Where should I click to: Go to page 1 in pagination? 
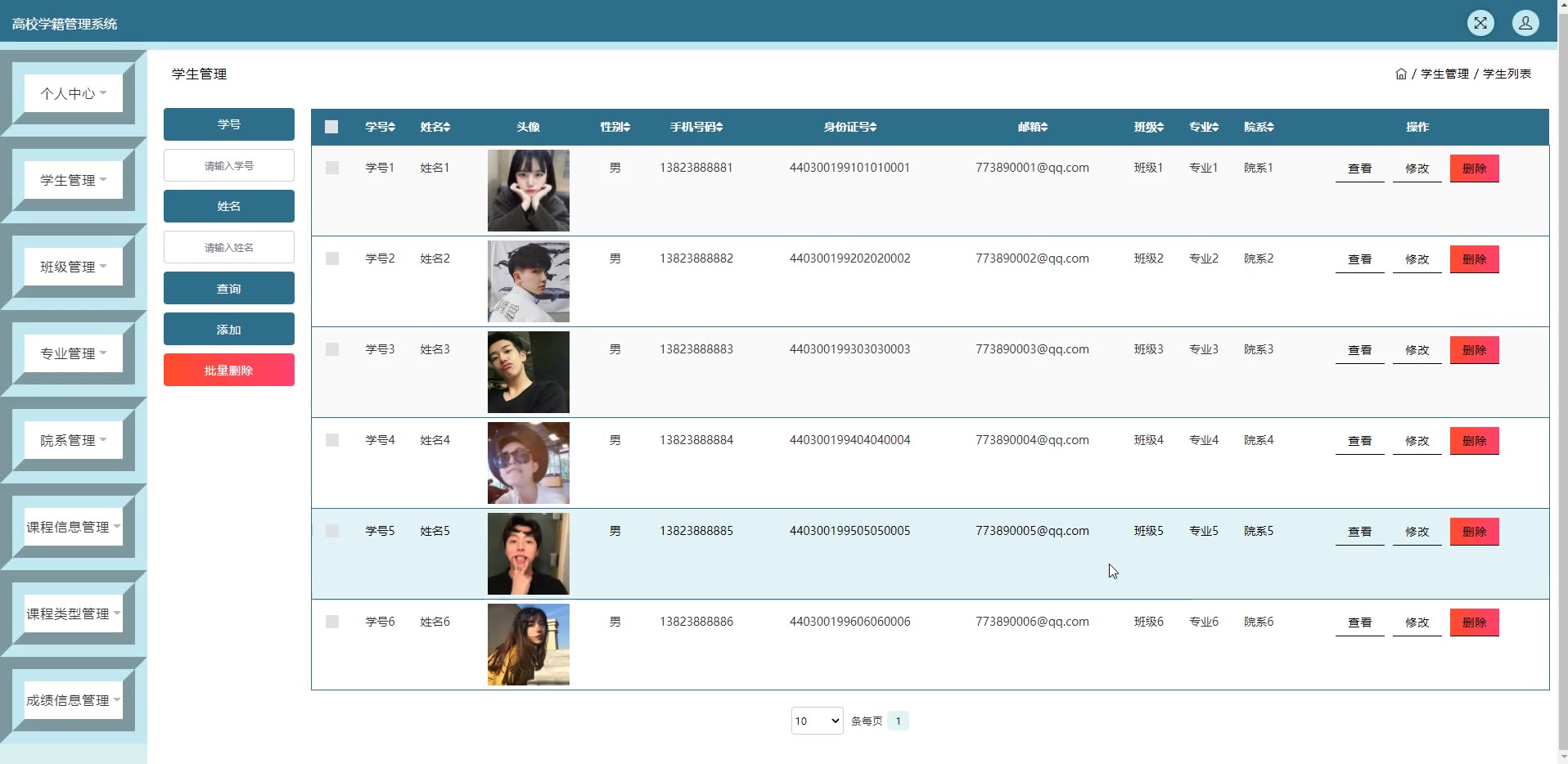coord(898,721)
